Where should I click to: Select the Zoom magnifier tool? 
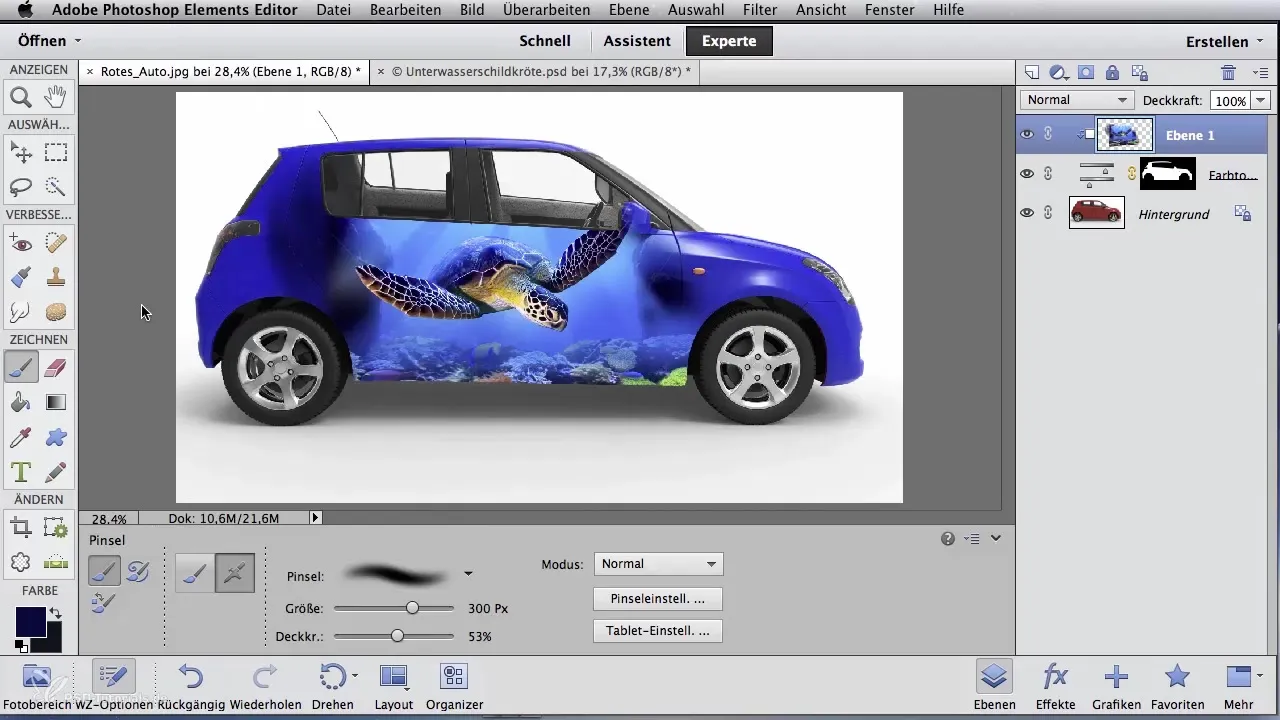21,97
